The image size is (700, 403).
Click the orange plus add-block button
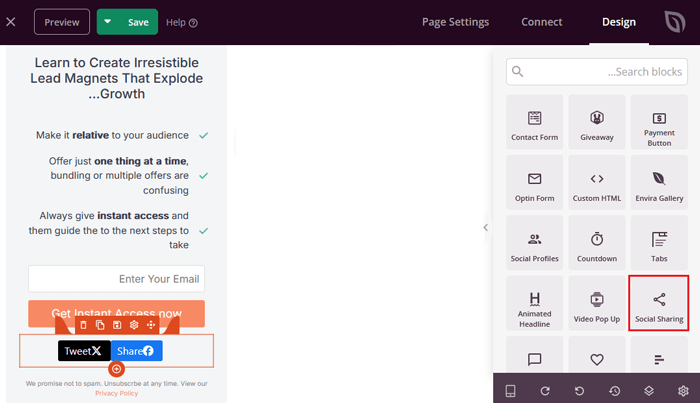click(116, 369)
